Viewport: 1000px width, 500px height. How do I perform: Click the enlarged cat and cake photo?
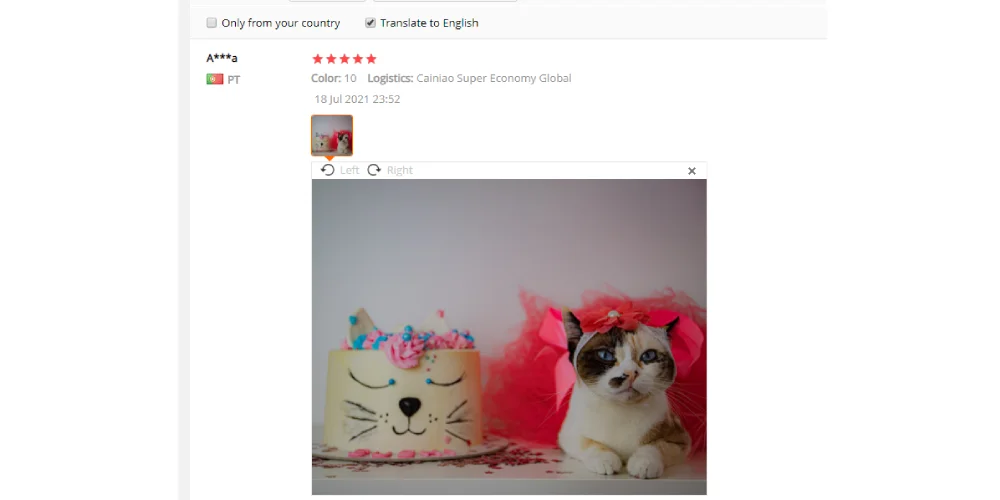(x=509, y=337)
